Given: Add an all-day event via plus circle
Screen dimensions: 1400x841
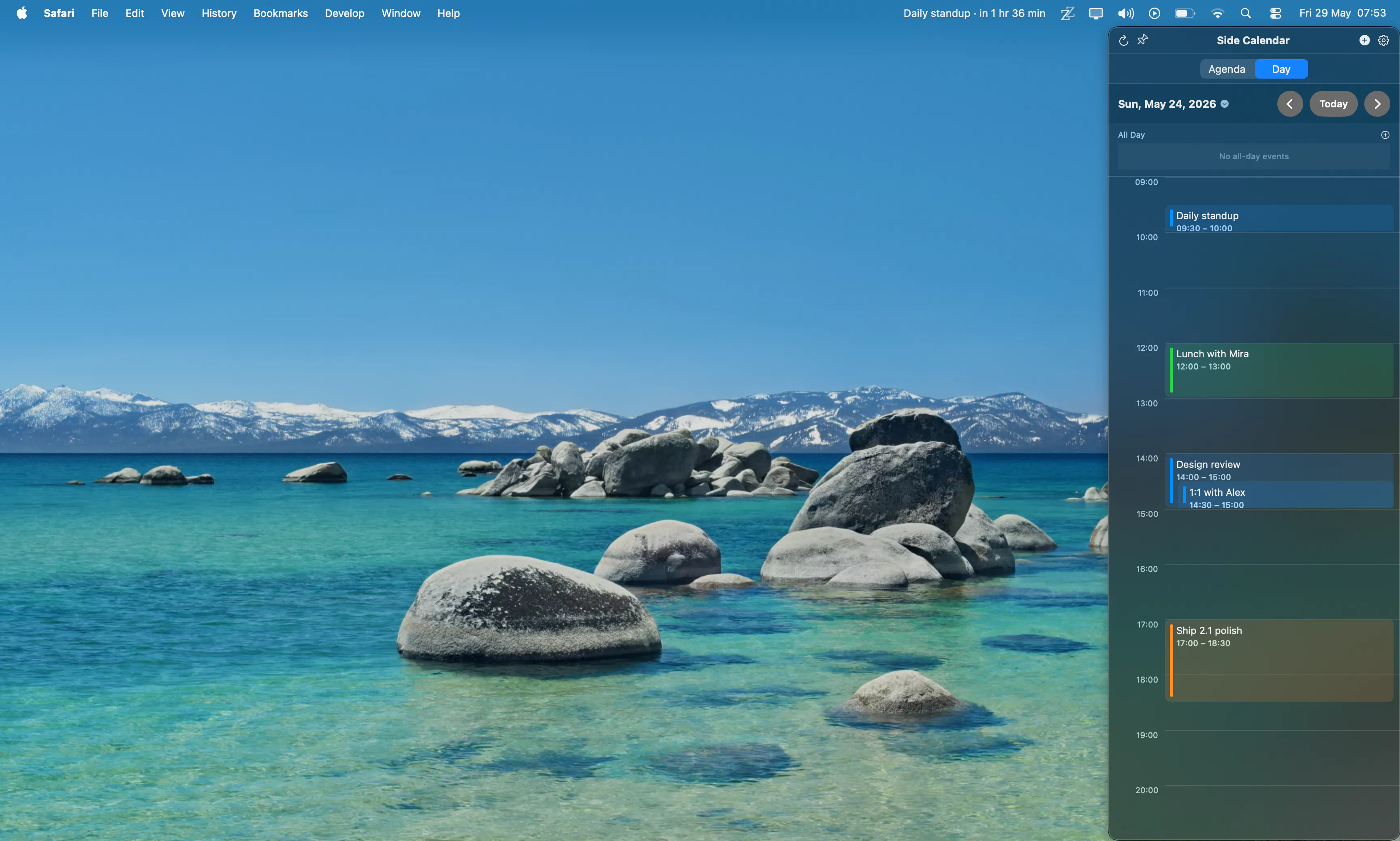Looking at the screenshot, I should [1385, 135].
